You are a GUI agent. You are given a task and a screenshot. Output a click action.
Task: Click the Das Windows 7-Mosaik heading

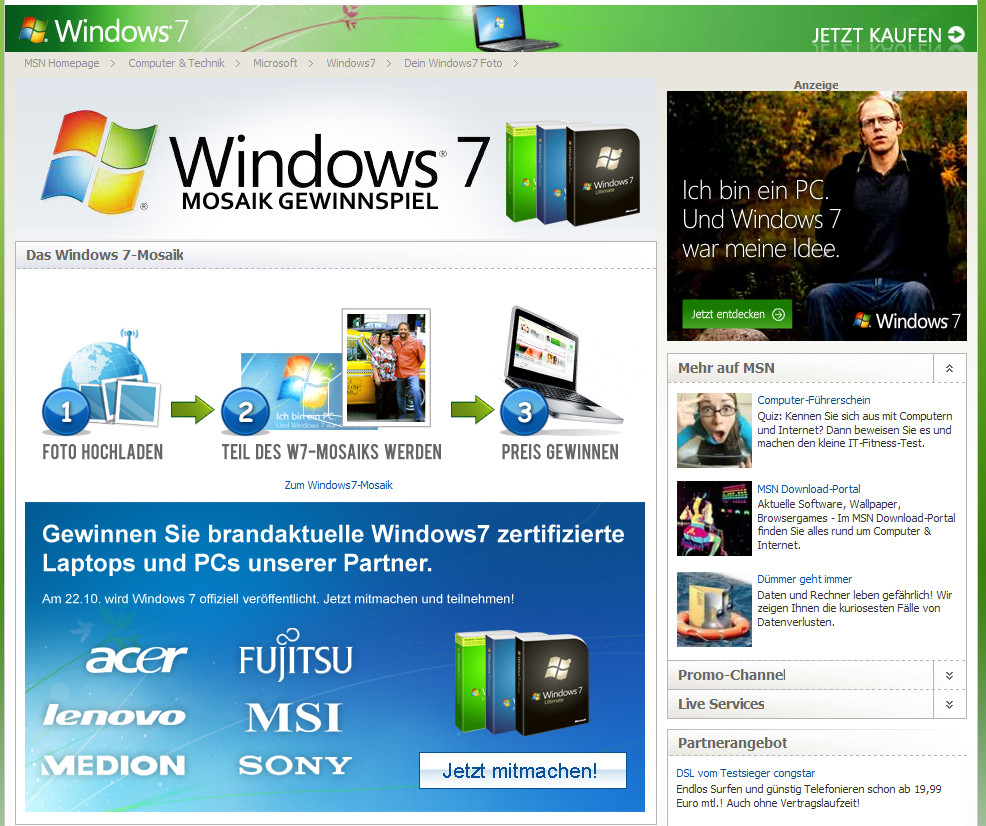point(104,255)
